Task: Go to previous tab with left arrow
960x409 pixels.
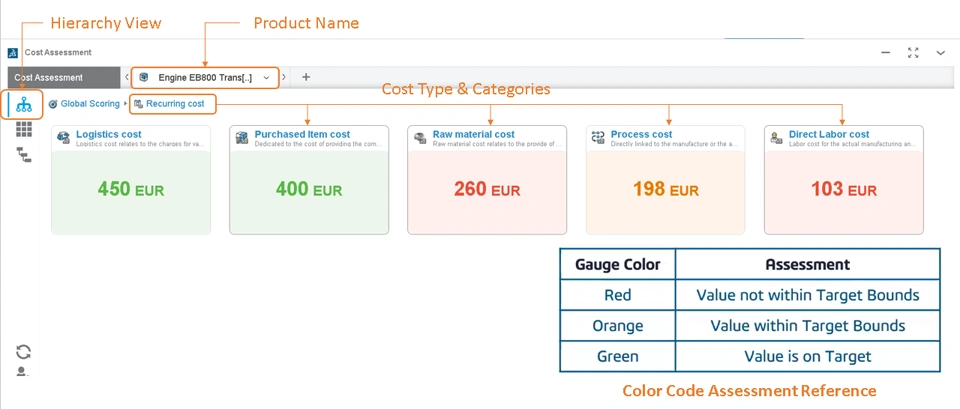Action: click(x=126, y=78)
